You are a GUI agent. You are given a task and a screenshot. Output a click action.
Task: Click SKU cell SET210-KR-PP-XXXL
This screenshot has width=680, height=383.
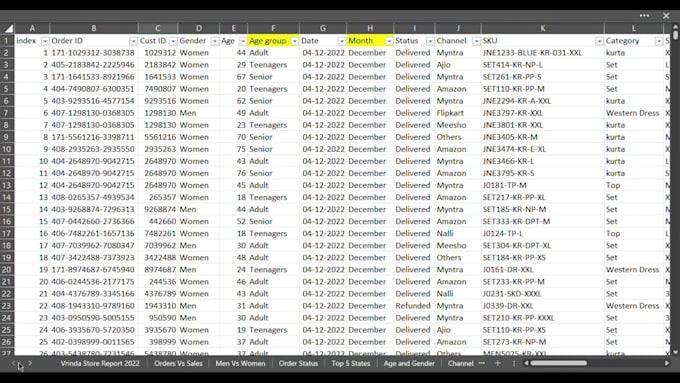[543, 318]
